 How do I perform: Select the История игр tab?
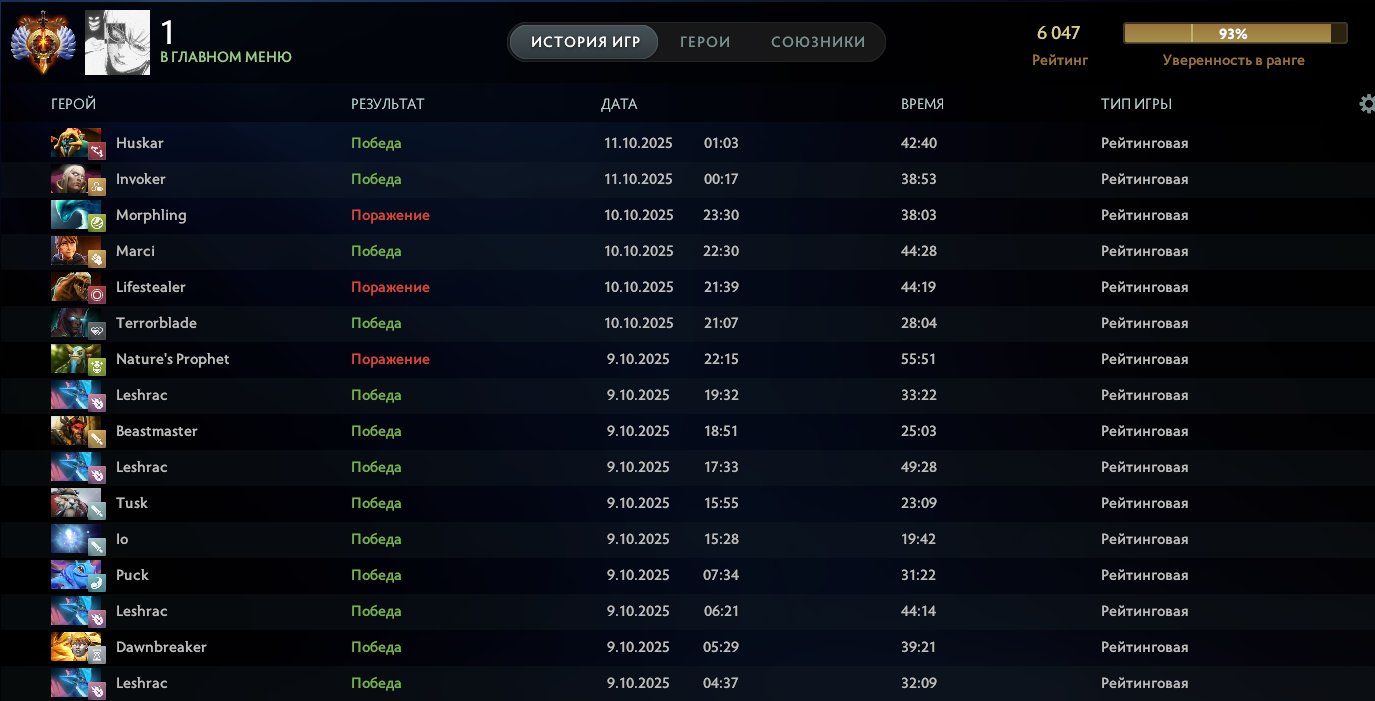pyautogui.click(x=583, y=42)
